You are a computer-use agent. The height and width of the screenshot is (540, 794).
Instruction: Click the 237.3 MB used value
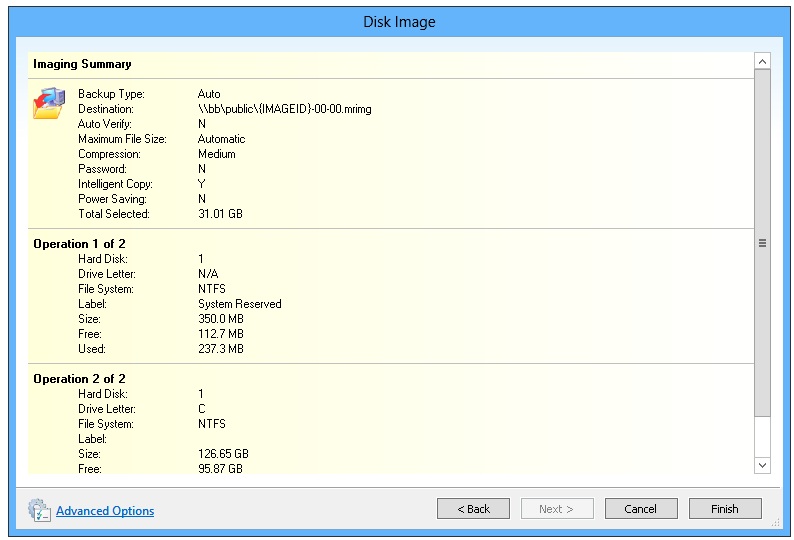point(221,349)
